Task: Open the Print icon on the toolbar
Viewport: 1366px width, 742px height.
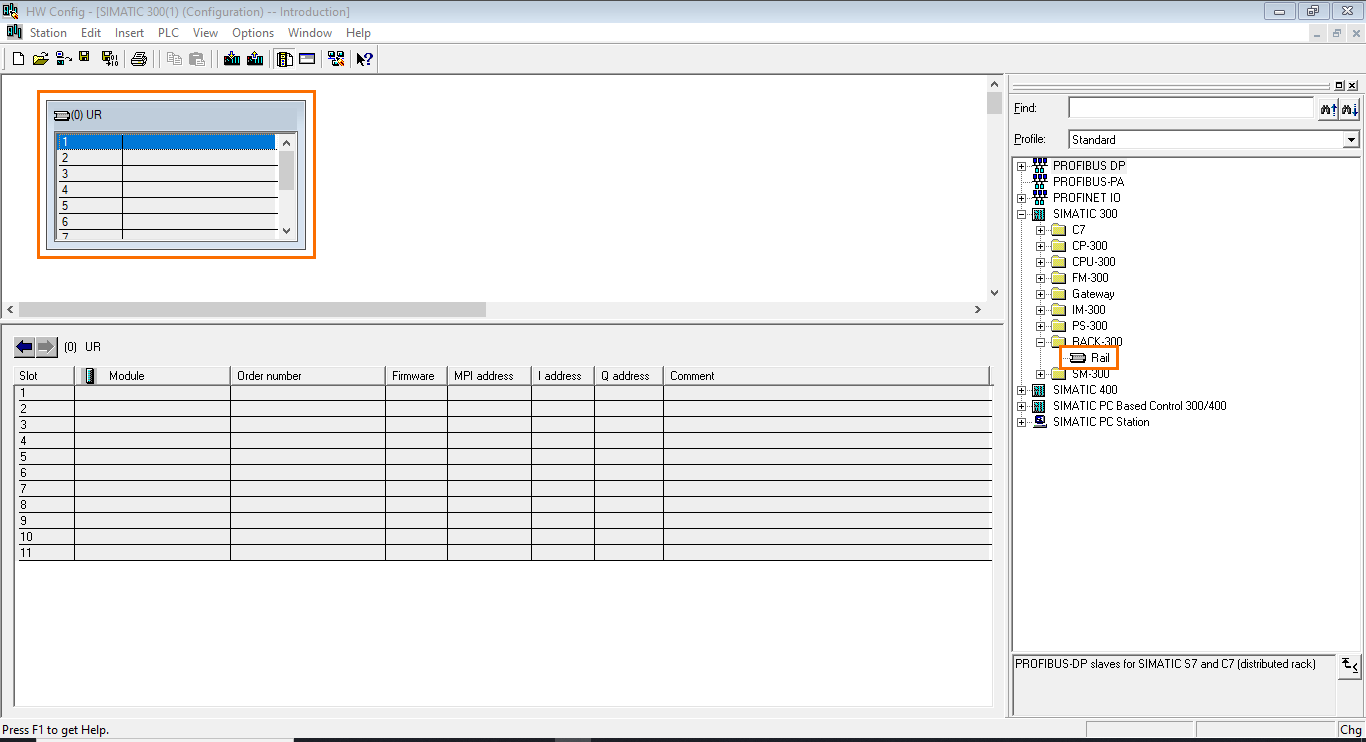Action: click(x=139, y=58)
